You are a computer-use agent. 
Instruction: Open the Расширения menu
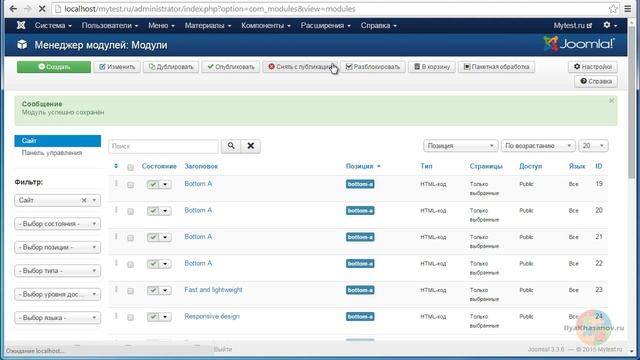pyautogui.click(x=325, y=25)
